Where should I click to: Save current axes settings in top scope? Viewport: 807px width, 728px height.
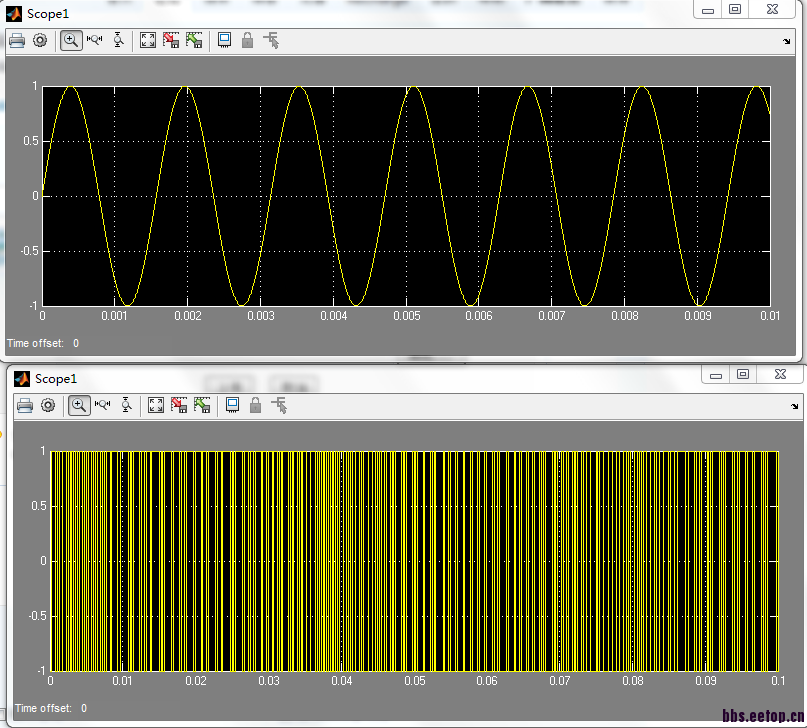tap(171, 40)
